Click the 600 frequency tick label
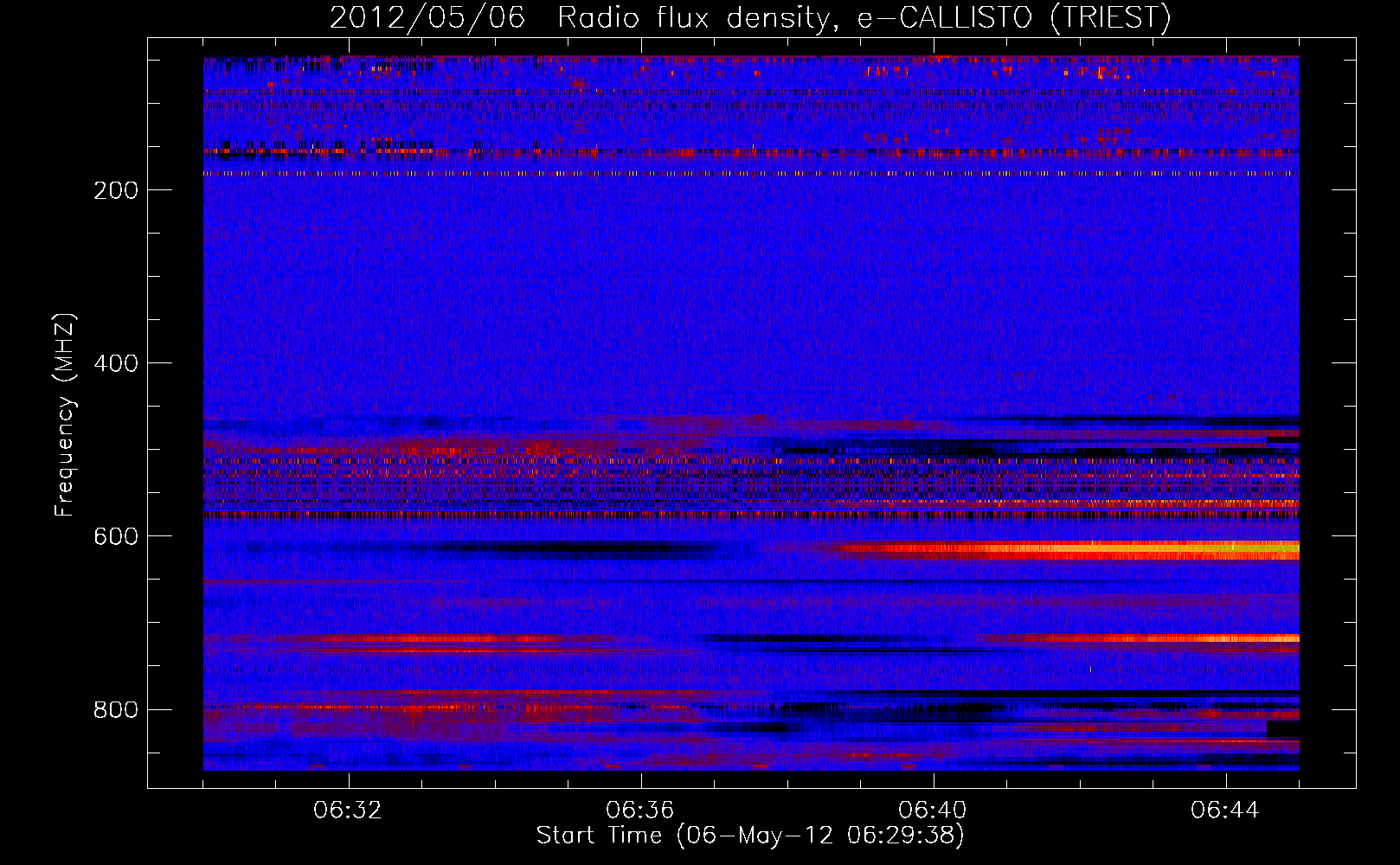Image resolution: width=1400 pixels, height=865 pixels. [116, 536]
